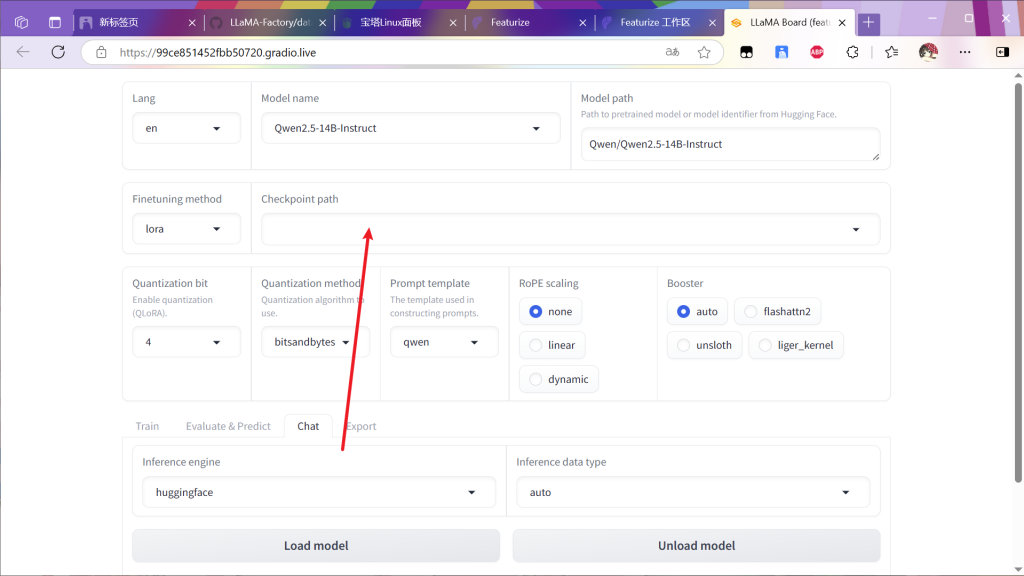Click the browser address bar URL

click(x=217, y=52)
